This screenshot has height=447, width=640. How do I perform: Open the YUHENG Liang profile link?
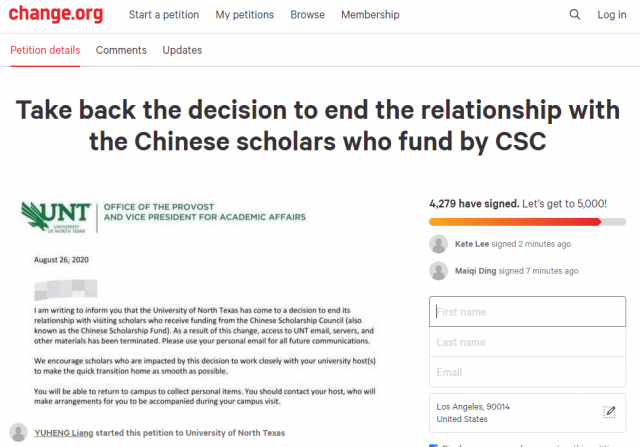(64, 433)
